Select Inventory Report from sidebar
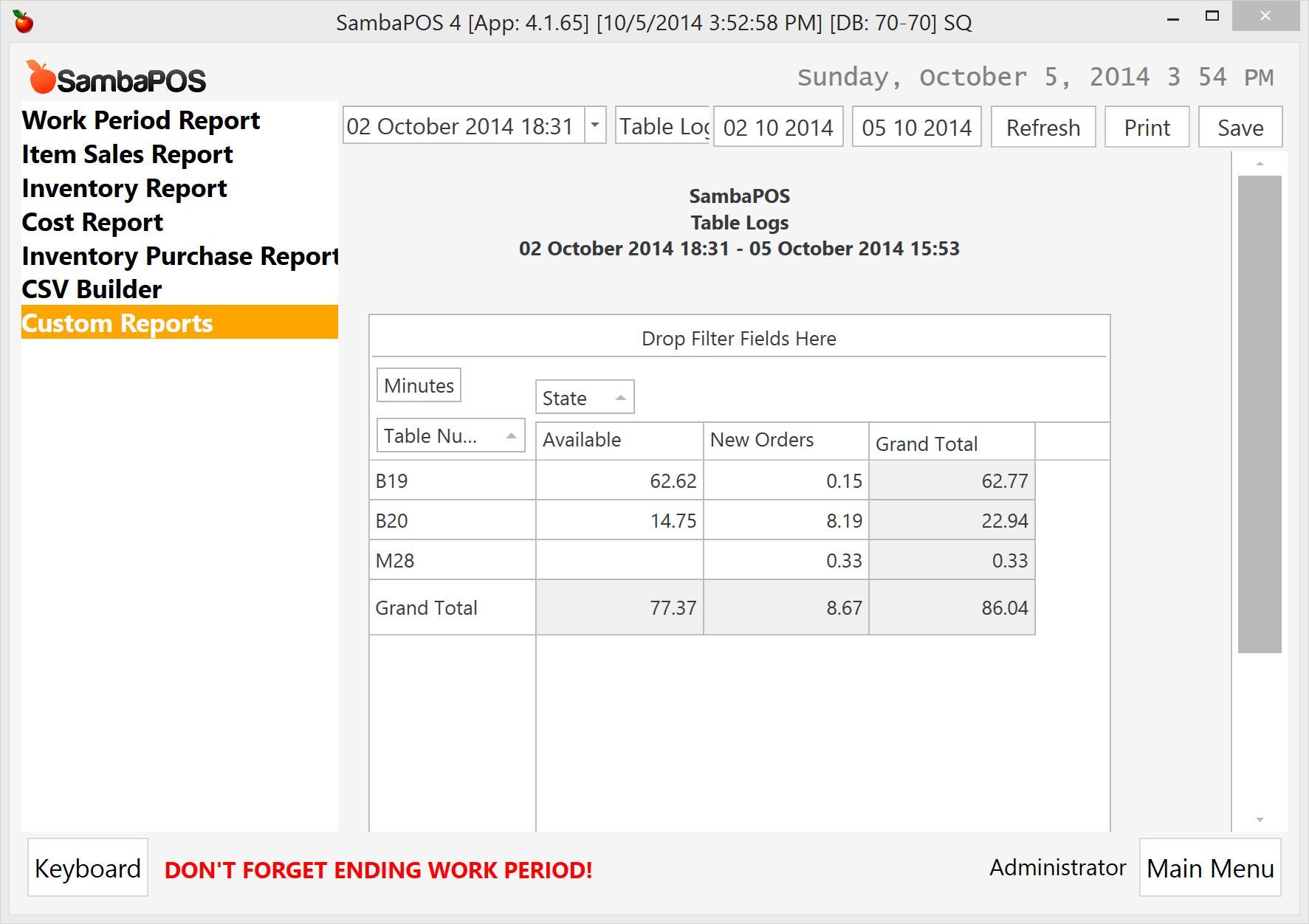This screenshot has height=924, width=1309. (x=124, y=188)
